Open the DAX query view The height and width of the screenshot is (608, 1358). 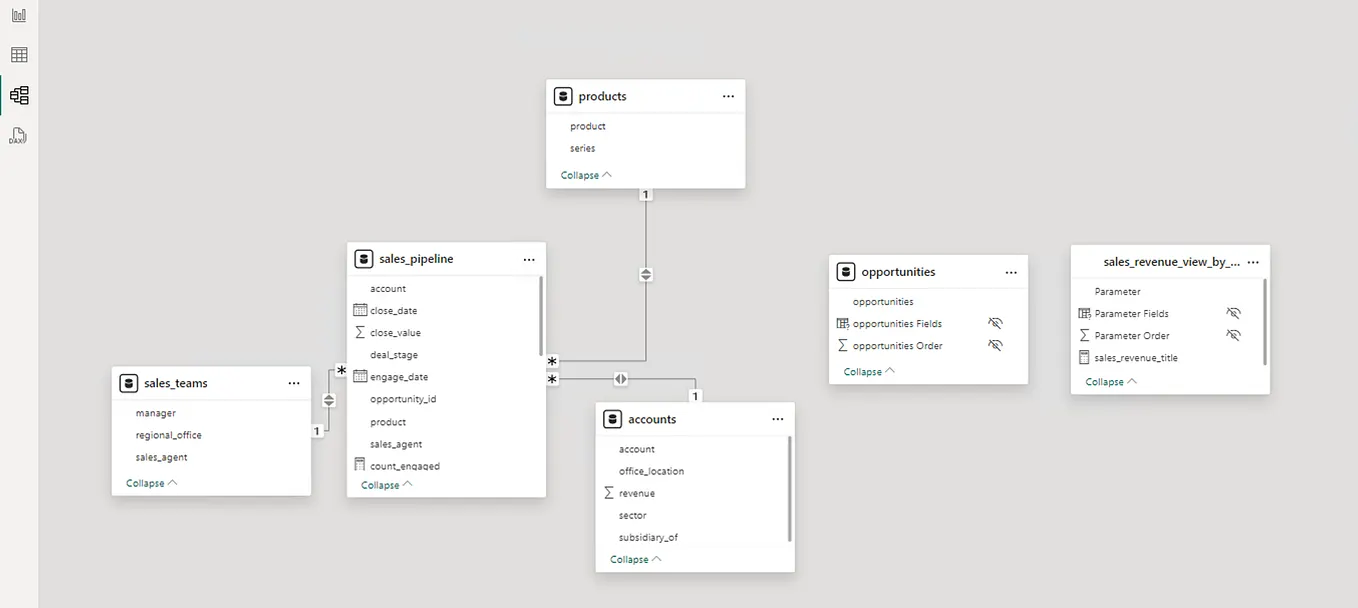[x=18, y=133]
